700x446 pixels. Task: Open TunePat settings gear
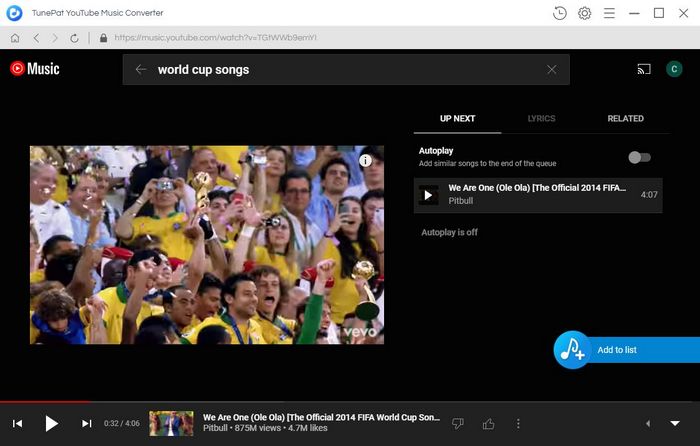point(584,13)
